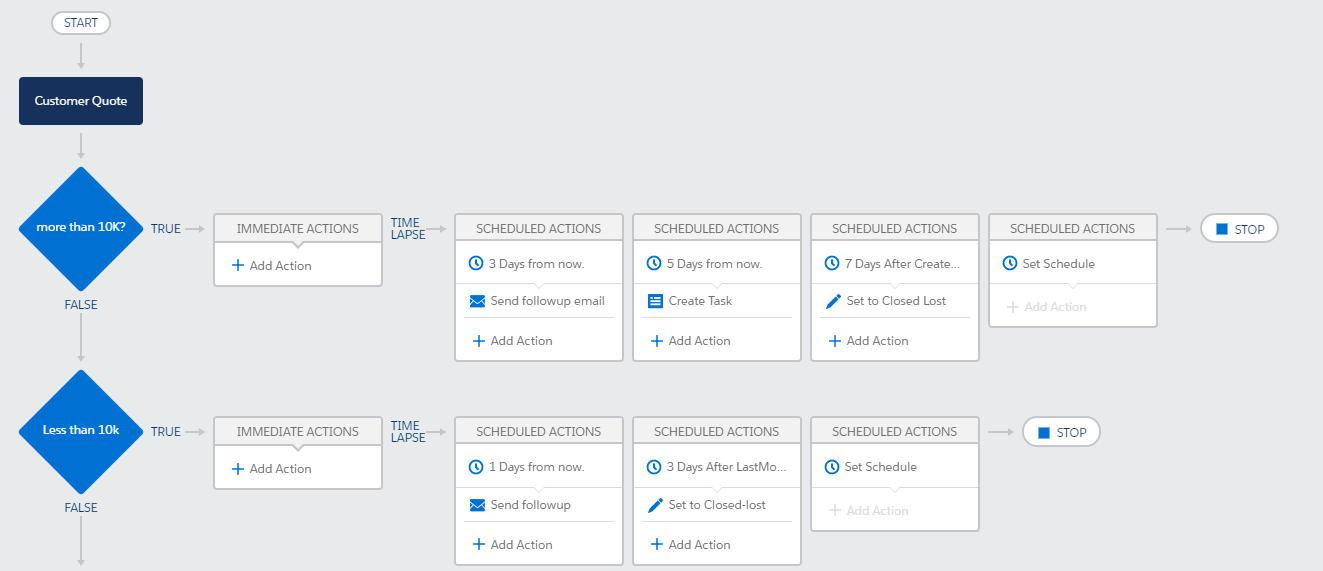The height and width of the screenshot is (571, 1323).
Task: Click the envelope icon for Send followup email
Action: click(477, 301)
